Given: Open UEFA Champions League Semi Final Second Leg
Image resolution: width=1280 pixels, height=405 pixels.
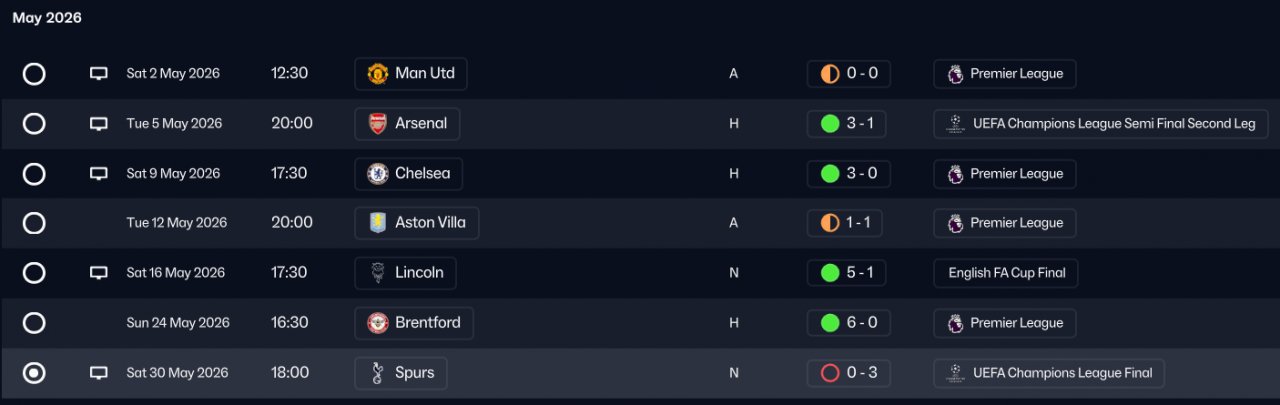Looking at the screenshot, I should [x=1101, y=124].
